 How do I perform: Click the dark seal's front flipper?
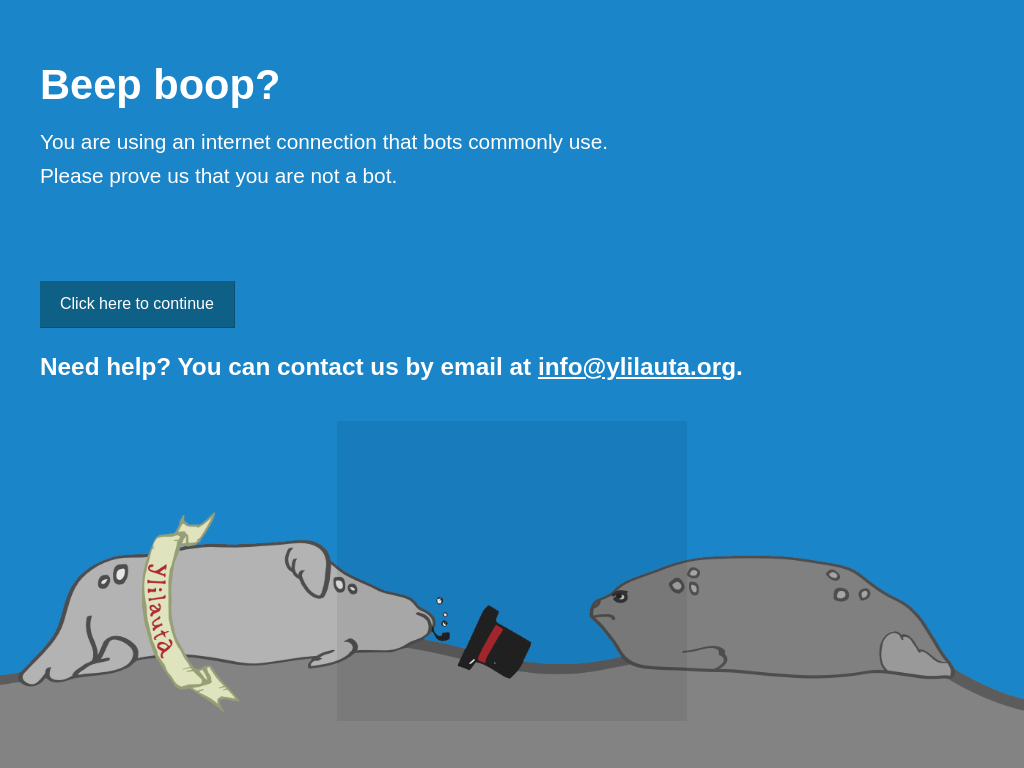point(705,658)
